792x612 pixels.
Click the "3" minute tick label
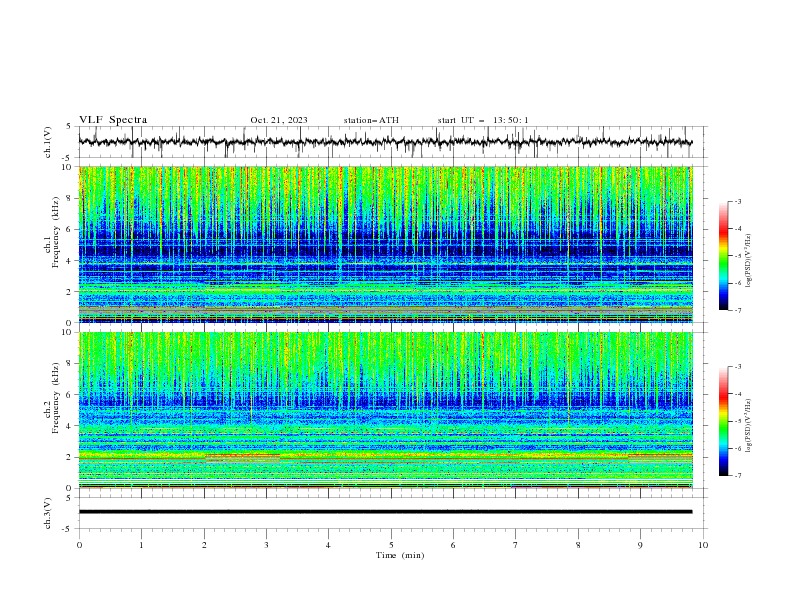[266, 545]
